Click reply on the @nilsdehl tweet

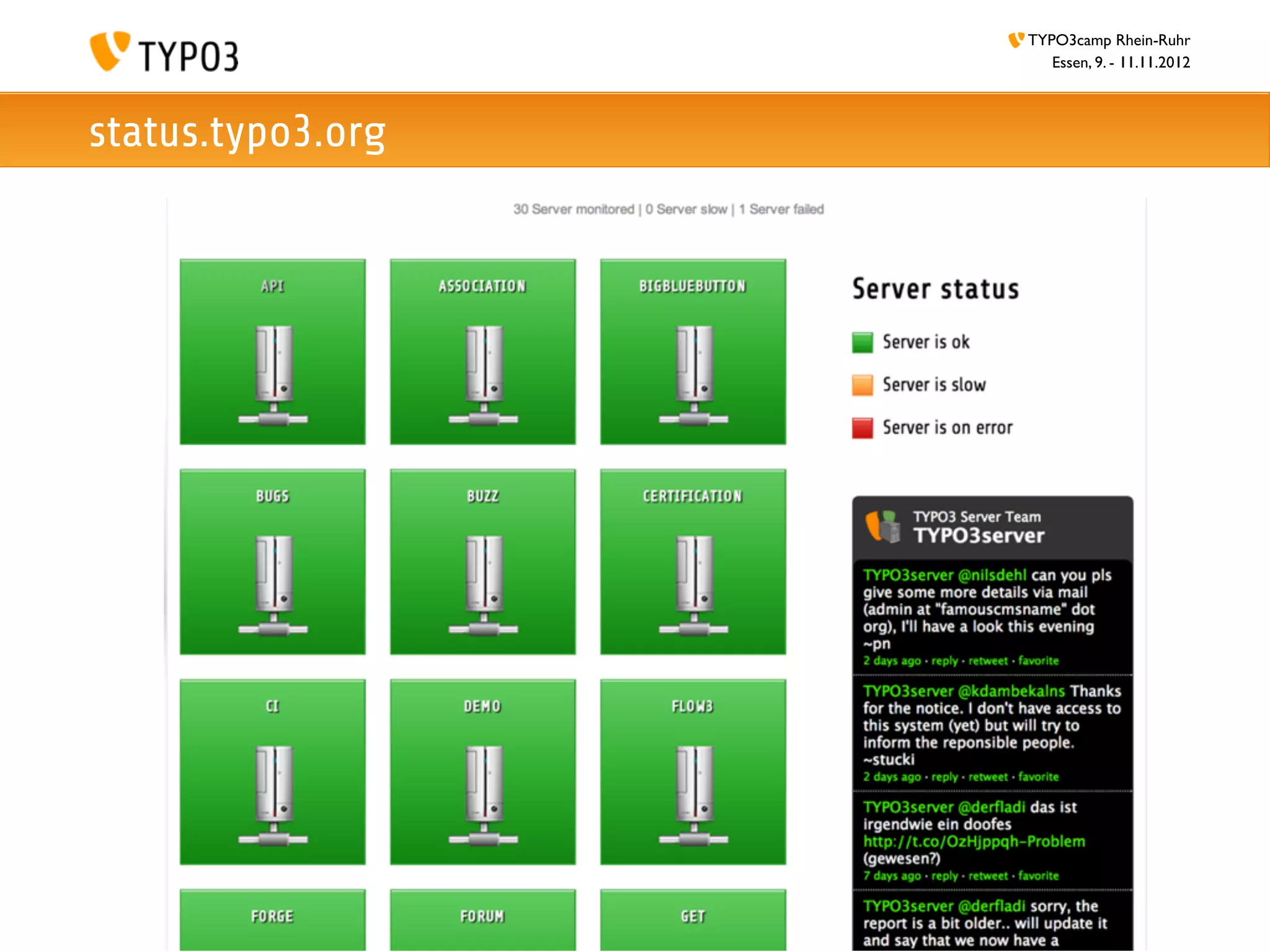945,661
